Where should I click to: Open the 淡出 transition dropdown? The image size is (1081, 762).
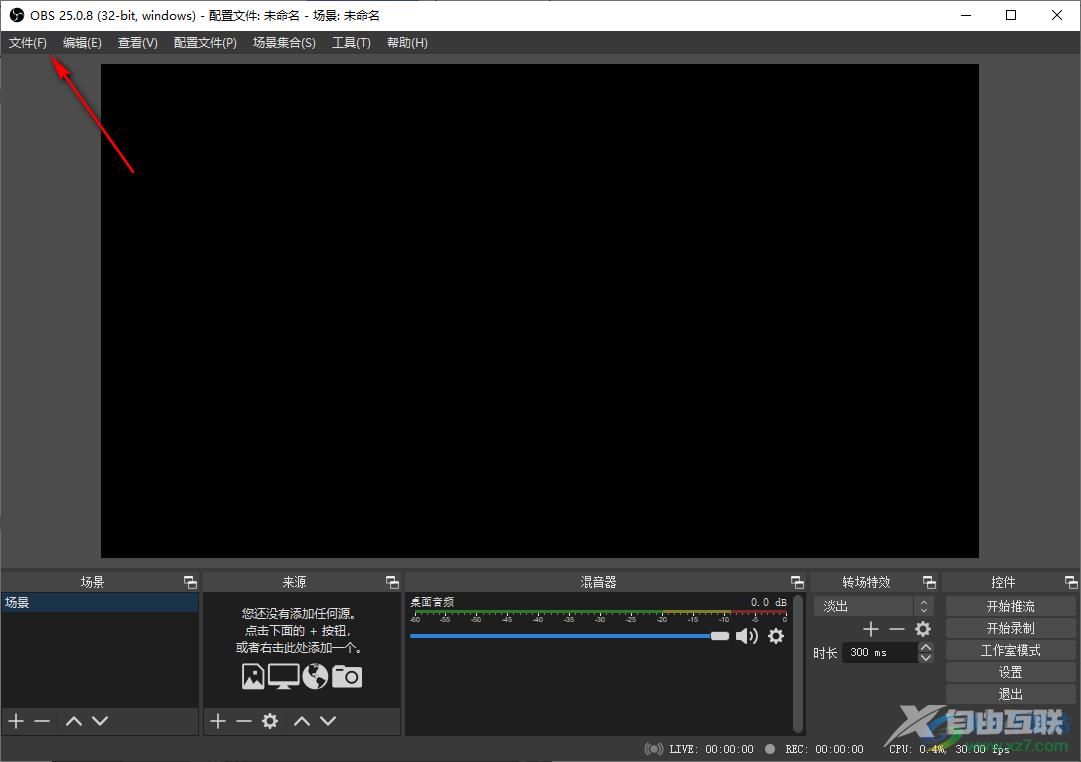[873, 606]
